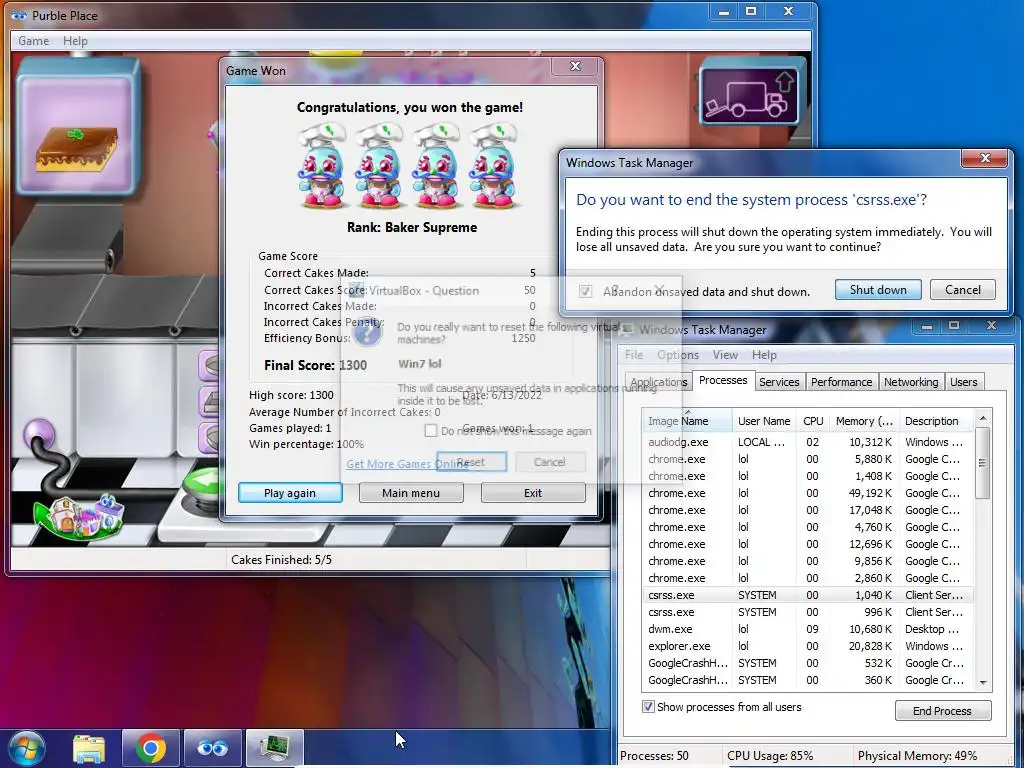Click the End Process button

pos(942,711)
